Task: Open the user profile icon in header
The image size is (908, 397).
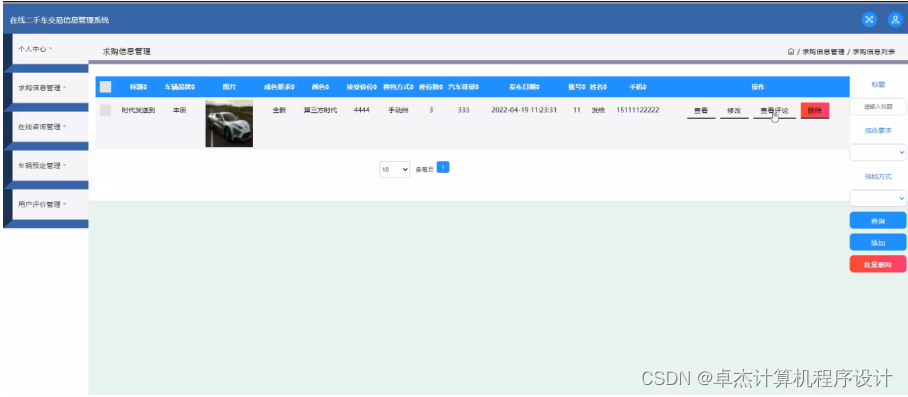Action: [x=895, y=20]
